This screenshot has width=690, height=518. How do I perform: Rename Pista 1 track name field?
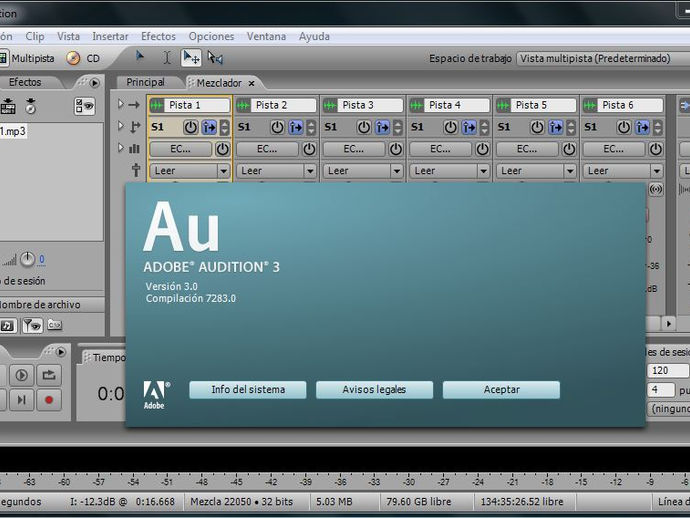point(197,105)
